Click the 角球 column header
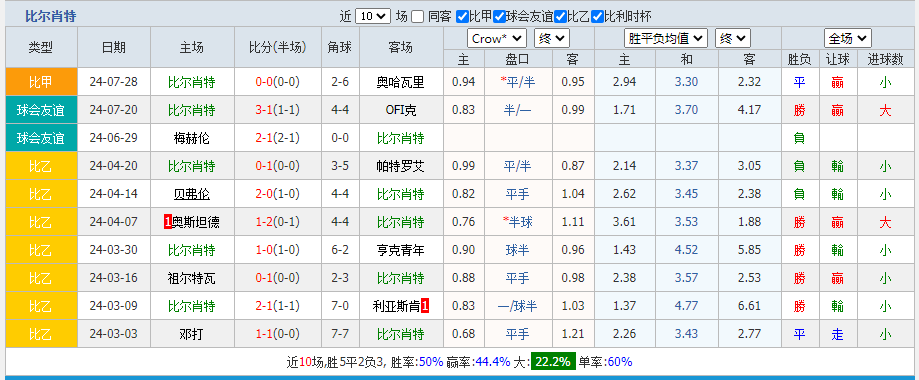 pos(340,48)
